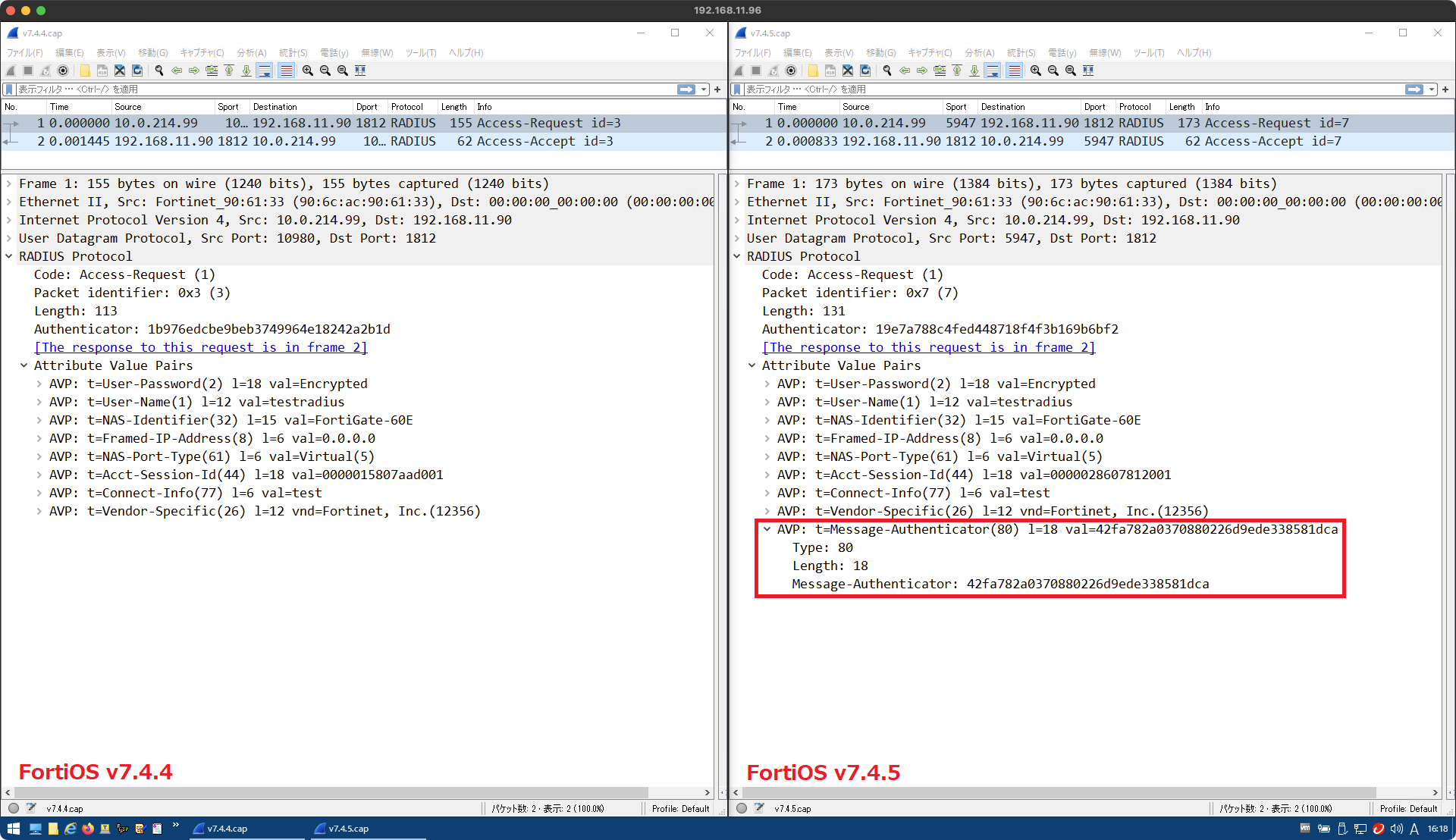The image size is (1456, 840).
Task: Expand Ethernet II row in v7.4.5 window
Action: click(x=737, y=202)
